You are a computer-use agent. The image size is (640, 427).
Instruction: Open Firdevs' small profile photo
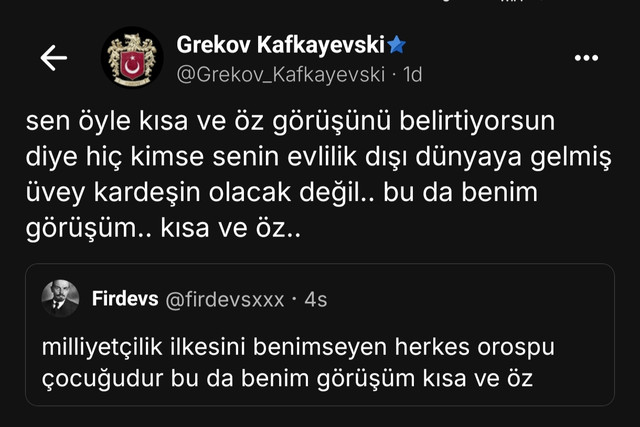pos(60,298)
